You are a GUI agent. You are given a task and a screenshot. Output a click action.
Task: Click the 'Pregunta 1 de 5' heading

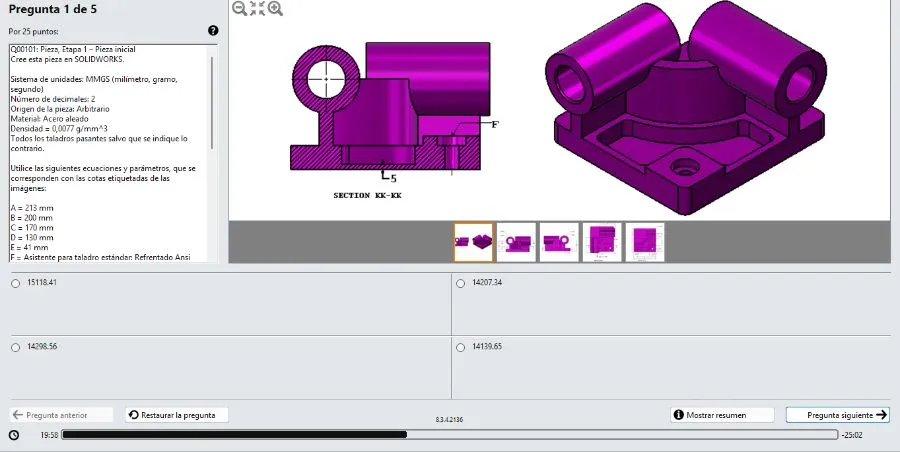pos(52,9)
